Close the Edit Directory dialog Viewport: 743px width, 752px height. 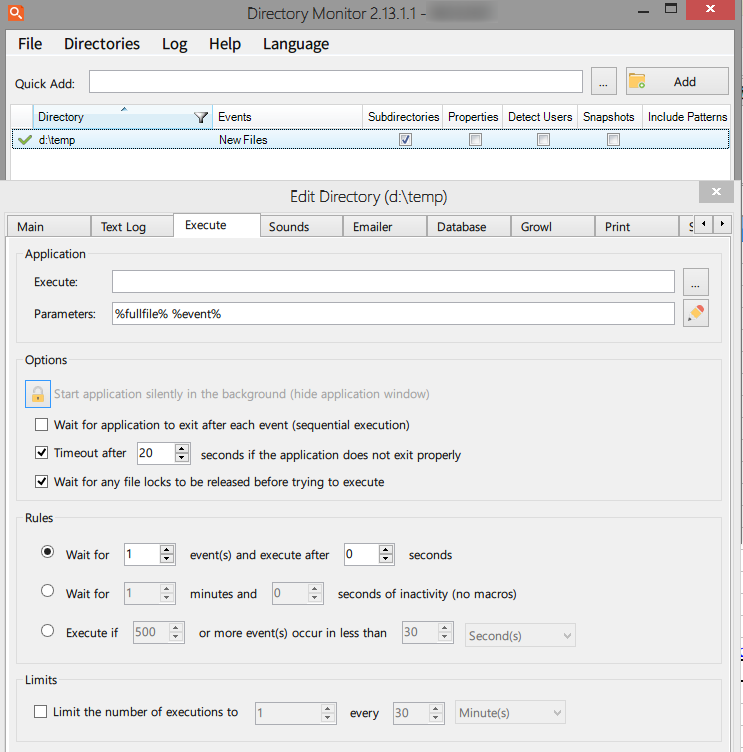[716, 192]
